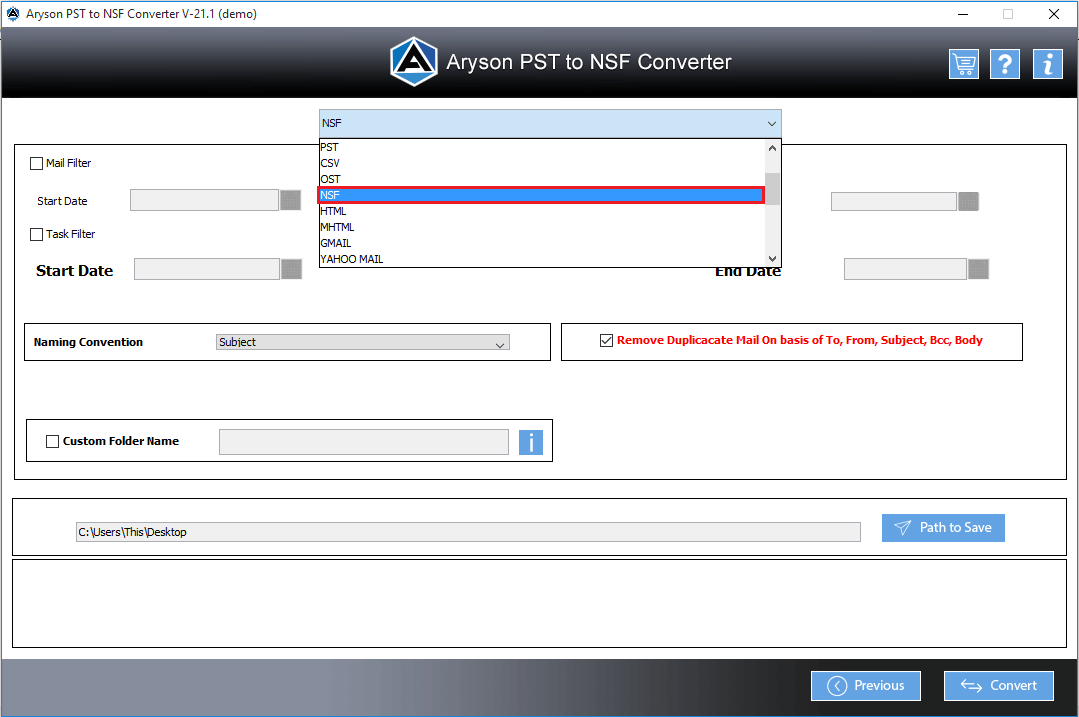Choose CSV from the format list
This screenshot has width=1079, height=717.
[542, 163]
